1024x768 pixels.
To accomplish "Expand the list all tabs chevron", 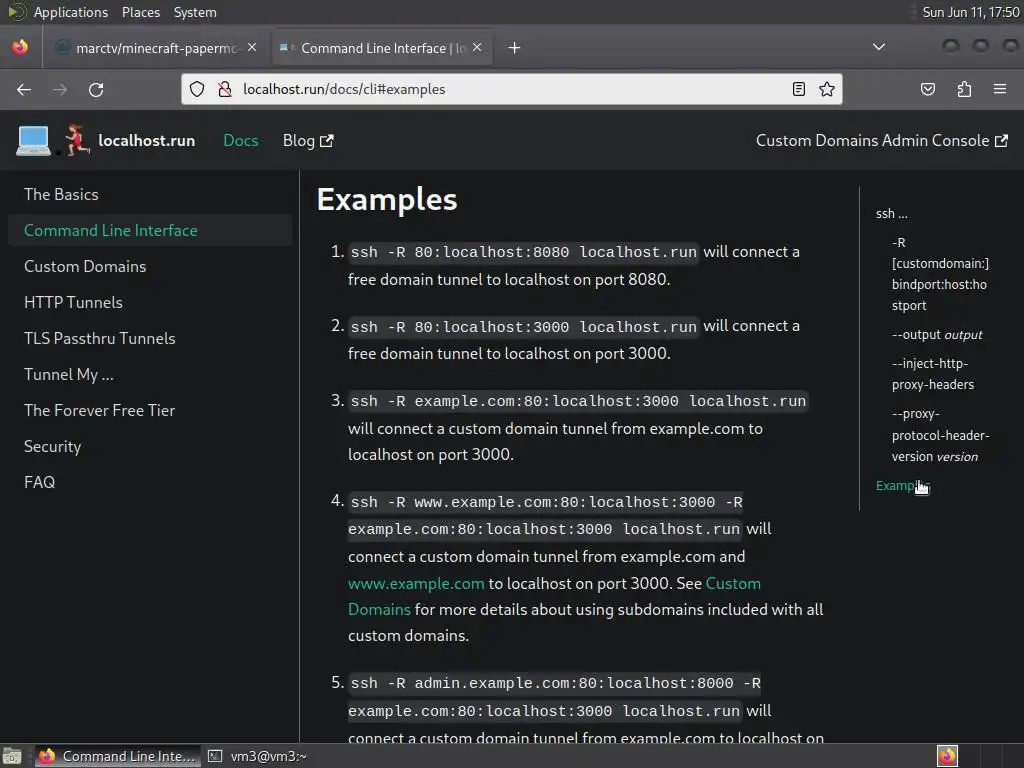I will 879,47.
